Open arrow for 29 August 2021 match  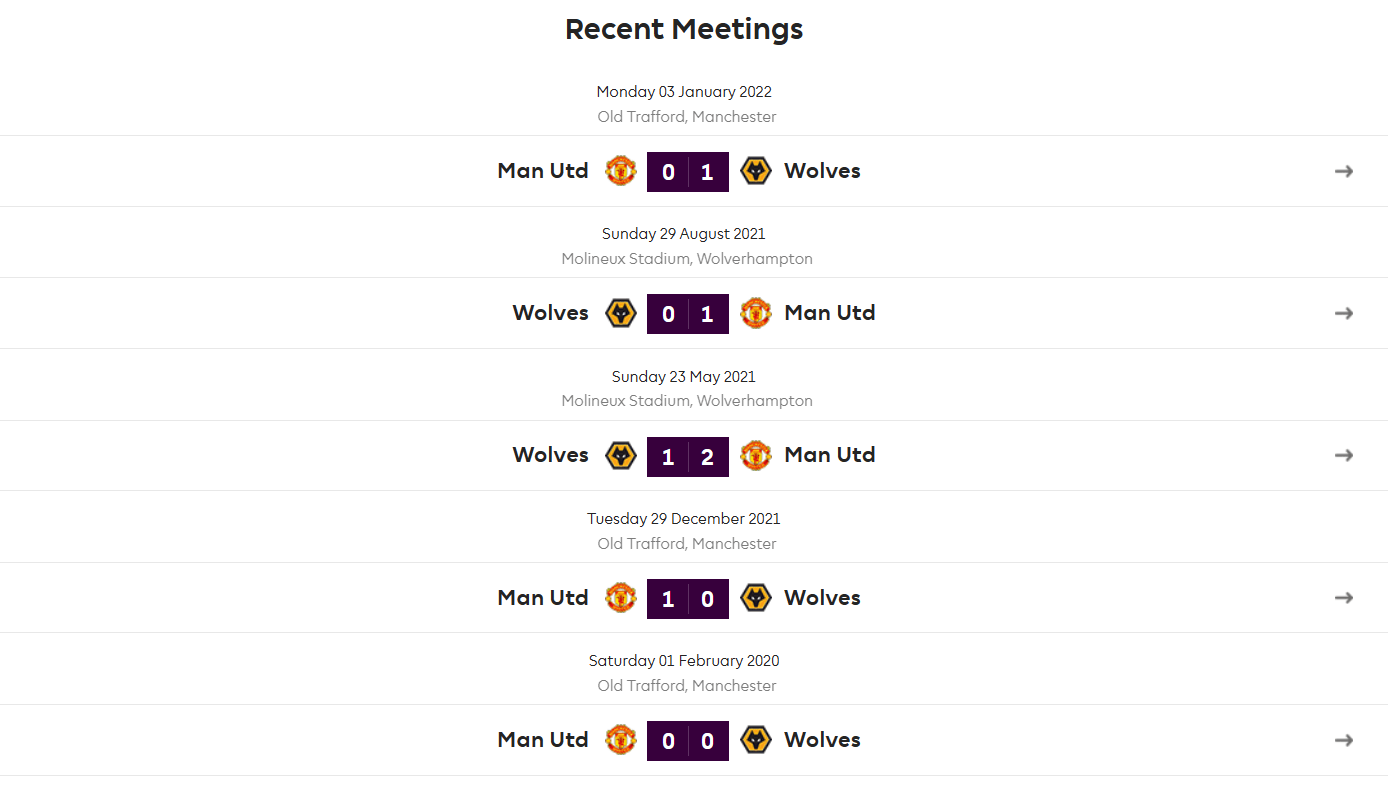1344,313
